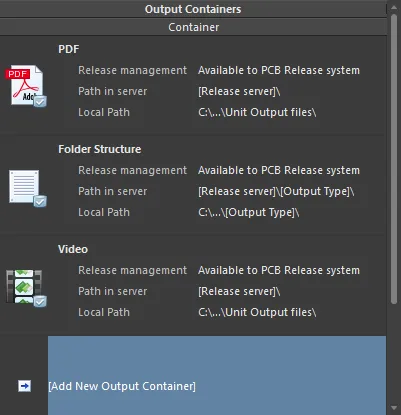The height and width of the screenshot is (415, 401).
Task: Click Add New Output Container
Action: click(122, 386)
